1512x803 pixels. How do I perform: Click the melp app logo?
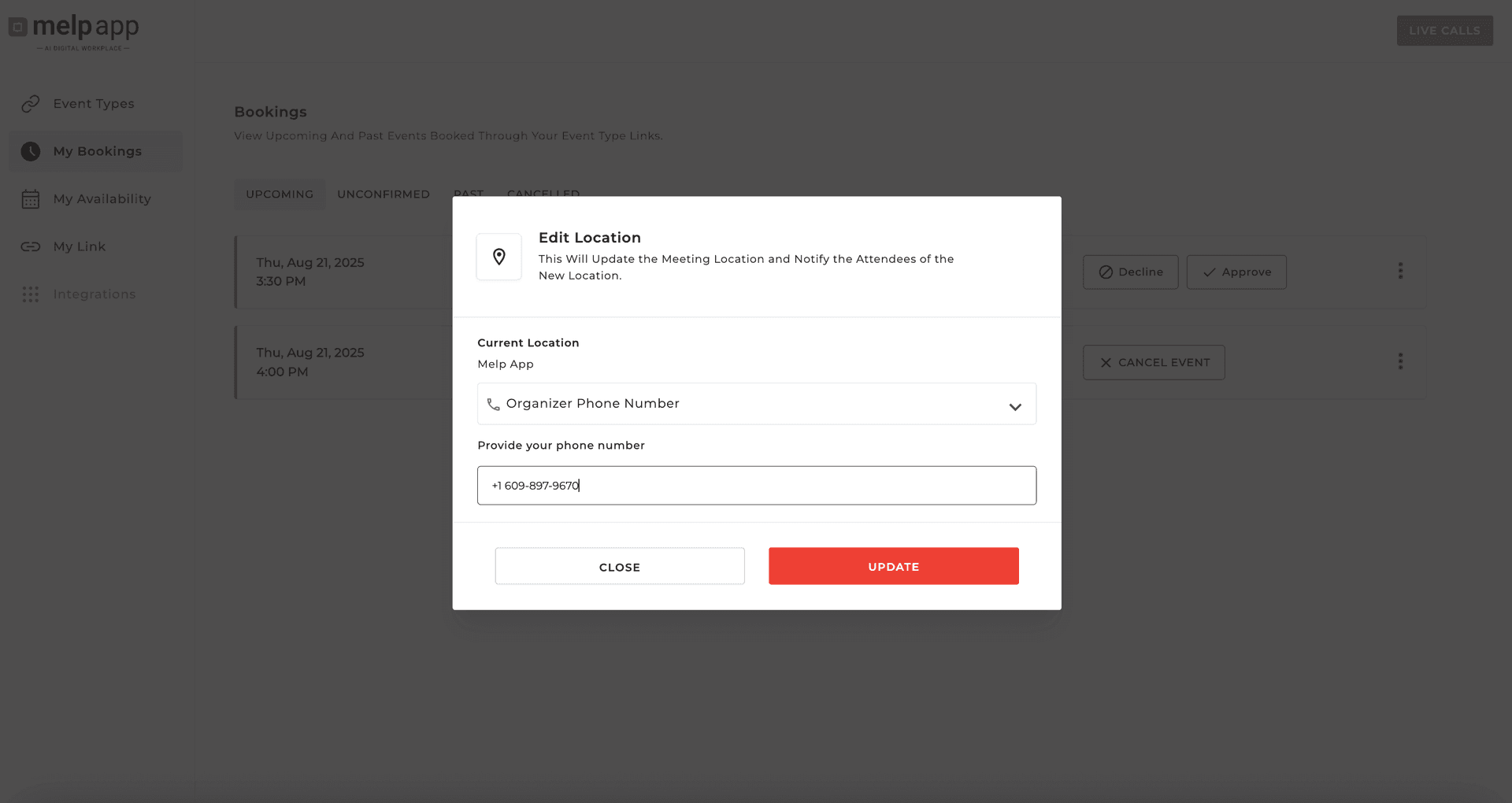coord(74,30)
